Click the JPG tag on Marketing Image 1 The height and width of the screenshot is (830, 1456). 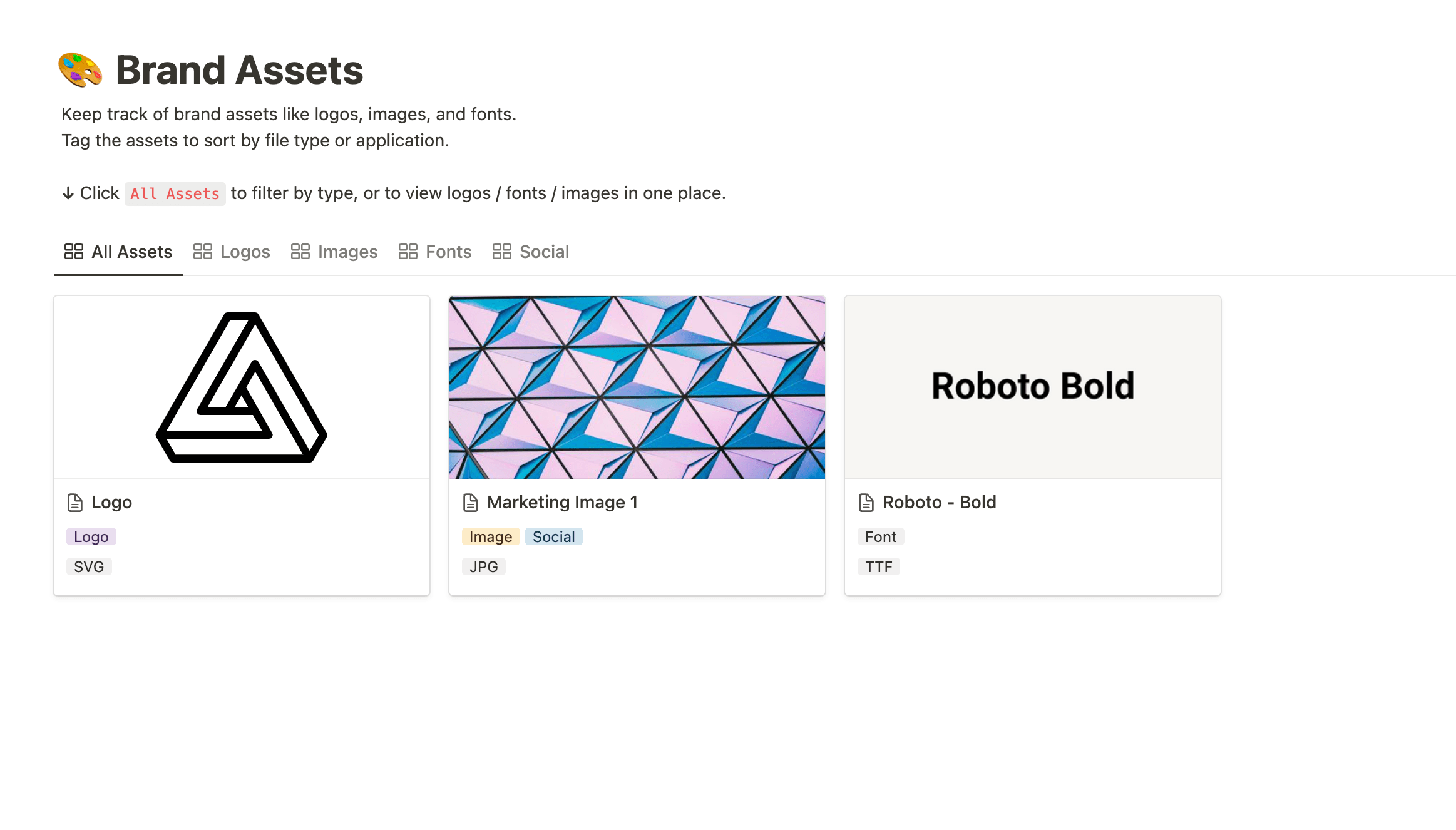[483, 566]
